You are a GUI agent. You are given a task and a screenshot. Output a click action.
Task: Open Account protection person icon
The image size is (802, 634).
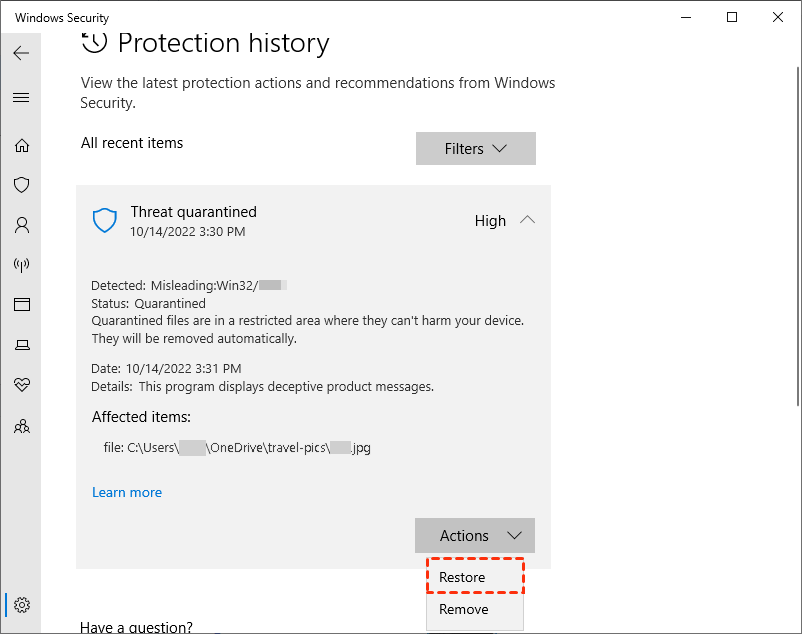(21, 225)
